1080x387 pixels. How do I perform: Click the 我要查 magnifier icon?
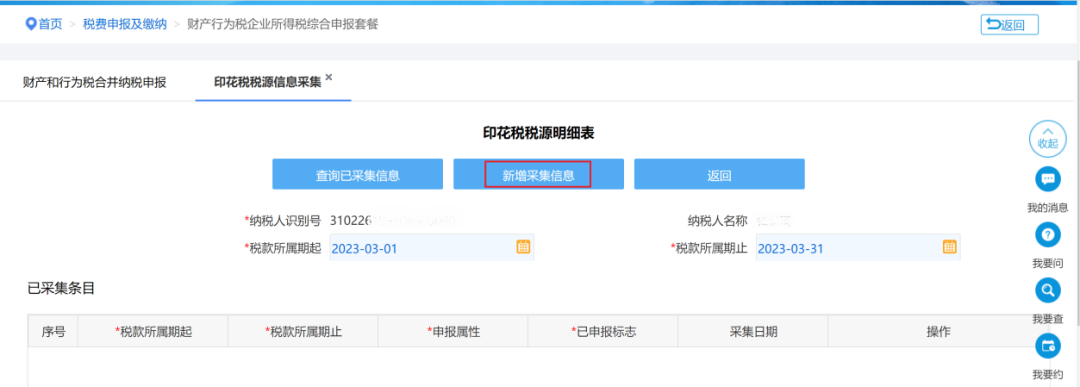[1048, 291]
